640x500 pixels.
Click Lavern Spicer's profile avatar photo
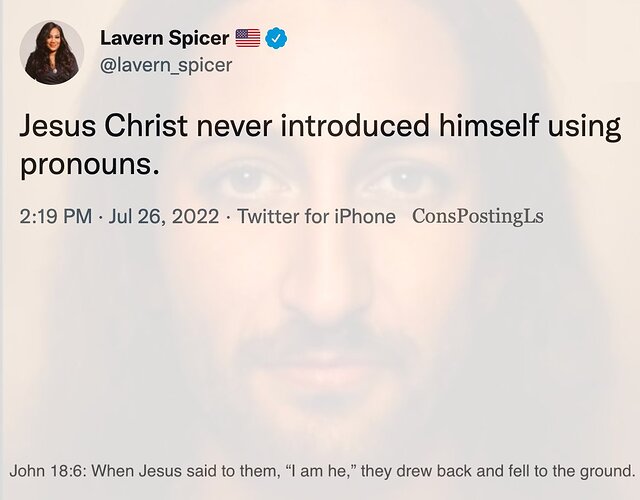pos(52,50)
